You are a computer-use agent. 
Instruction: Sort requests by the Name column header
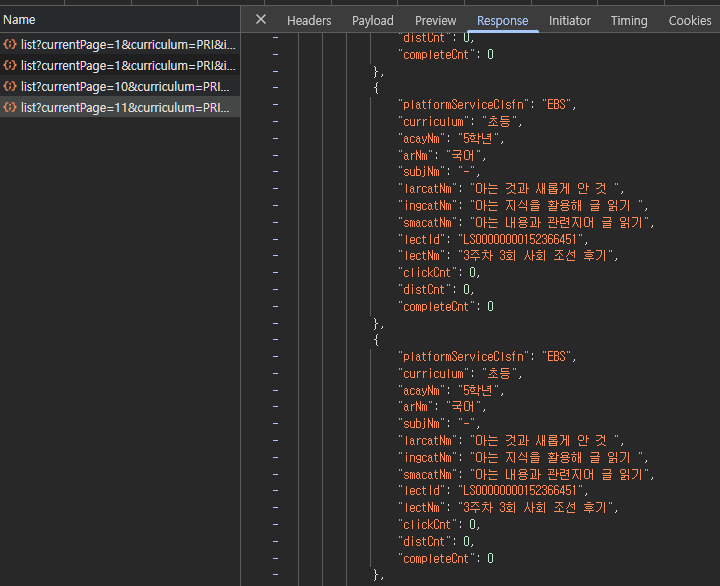[x=20, y=20]
